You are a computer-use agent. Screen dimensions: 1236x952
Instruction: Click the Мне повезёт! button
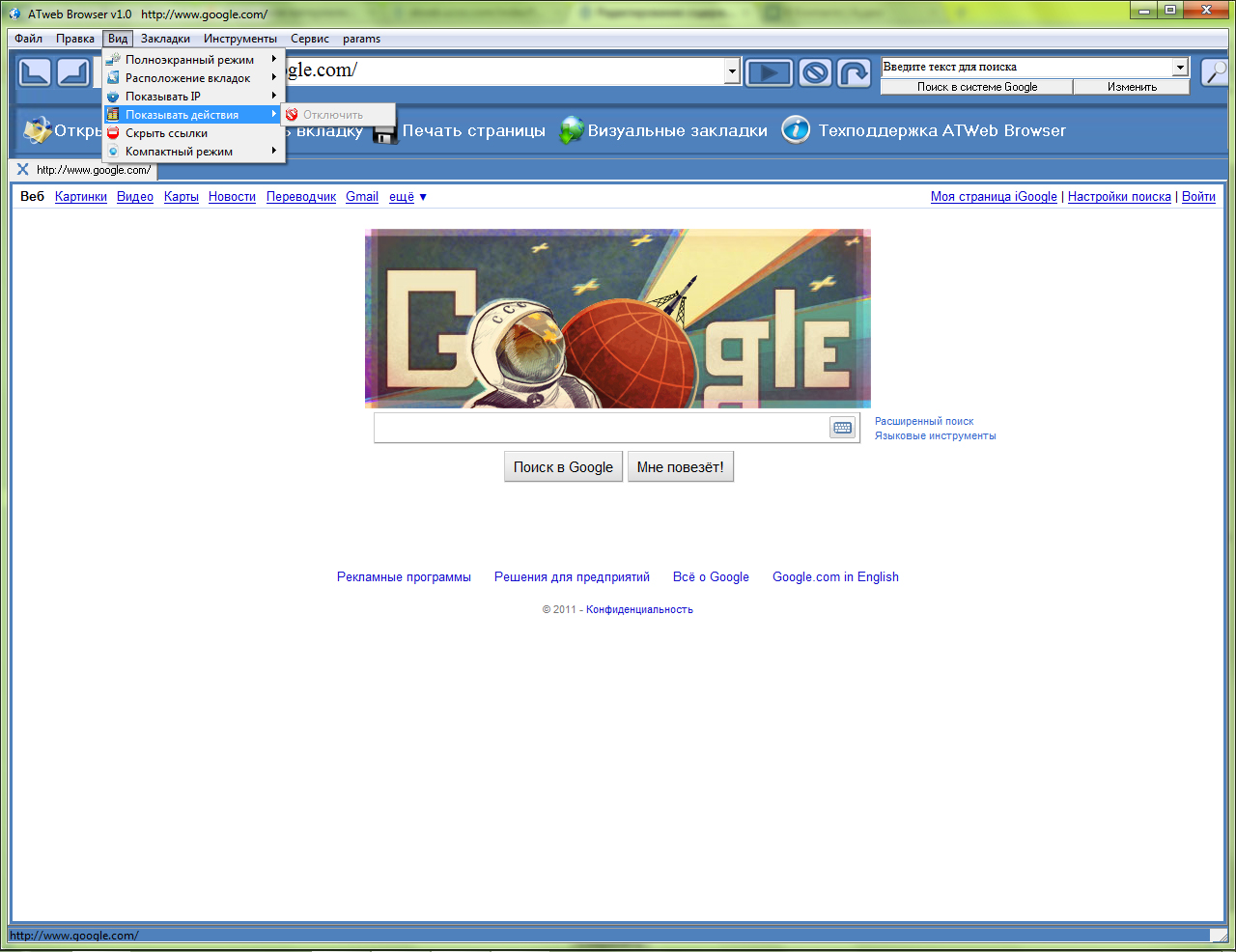[681, 466]
